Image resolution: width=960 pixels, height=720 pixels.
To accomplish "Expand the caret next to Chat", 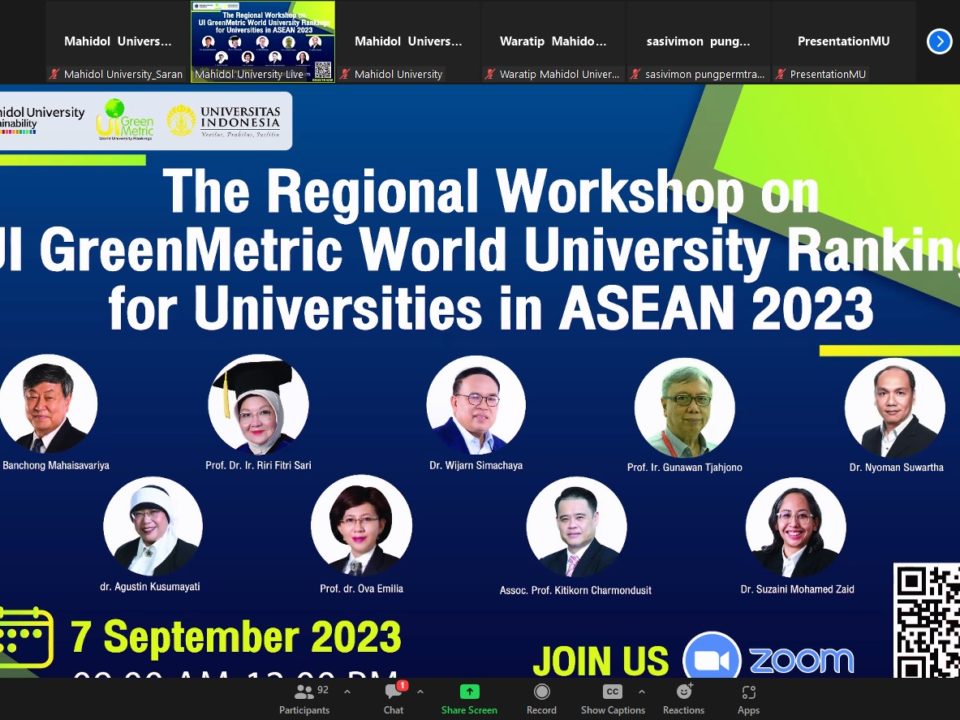I will click(420, 692).
